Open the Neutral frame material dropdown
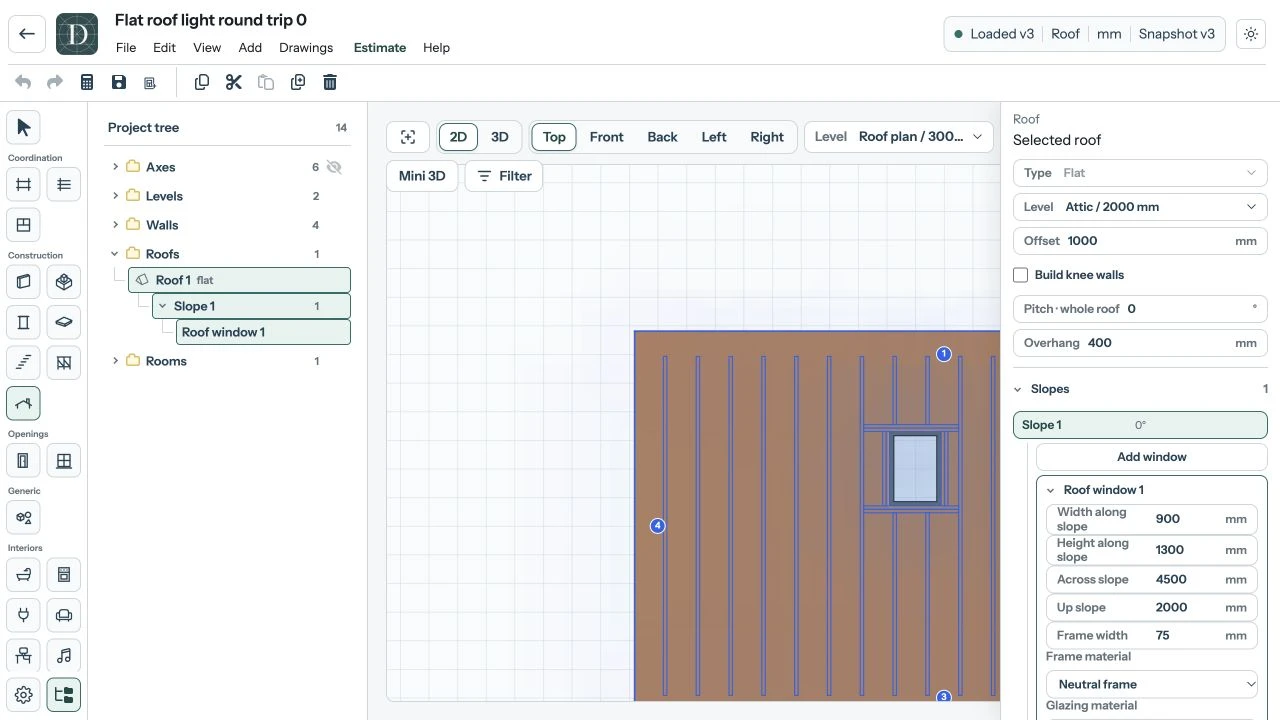1280x720 pixels. pyautogui.click(x=1152, y=684)
